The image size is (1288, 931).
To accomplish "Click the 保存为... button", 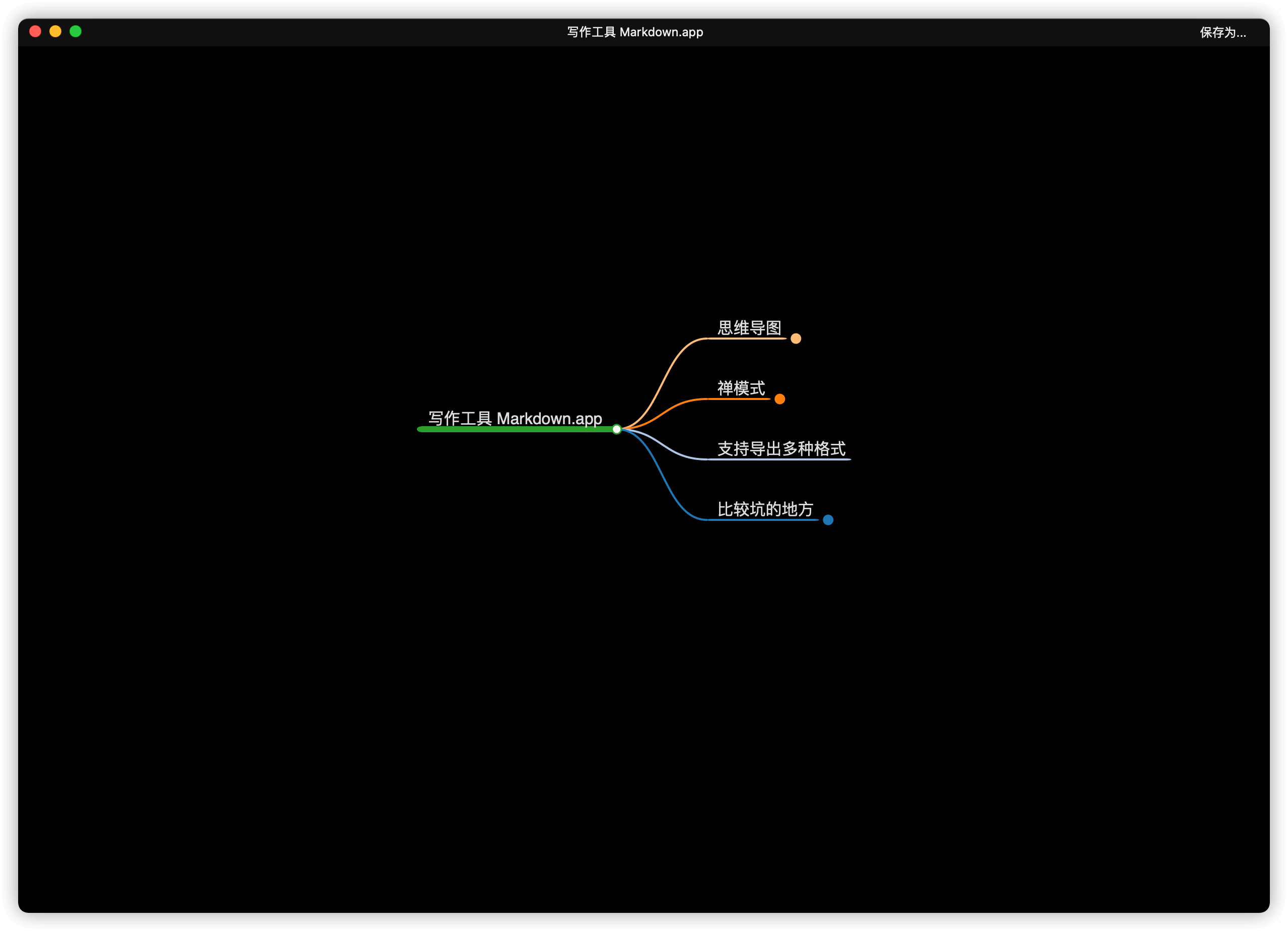I will point(1222,32).
